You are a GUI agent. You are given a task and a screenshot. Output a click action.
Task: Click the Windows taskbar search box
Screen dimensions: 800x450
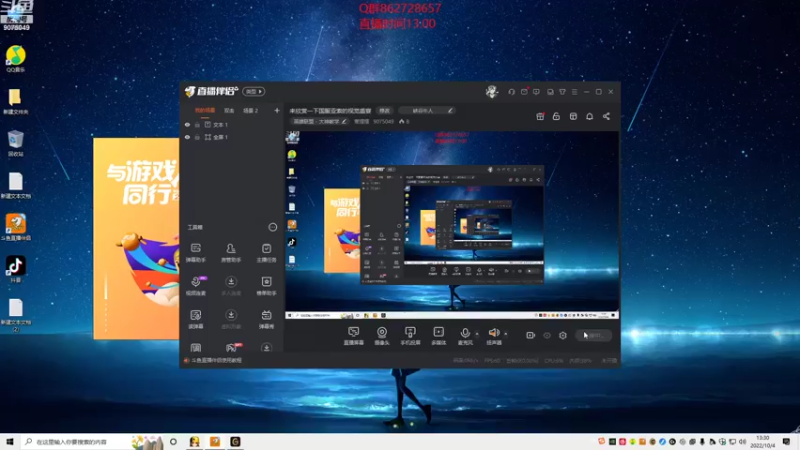tap(92, 442)
